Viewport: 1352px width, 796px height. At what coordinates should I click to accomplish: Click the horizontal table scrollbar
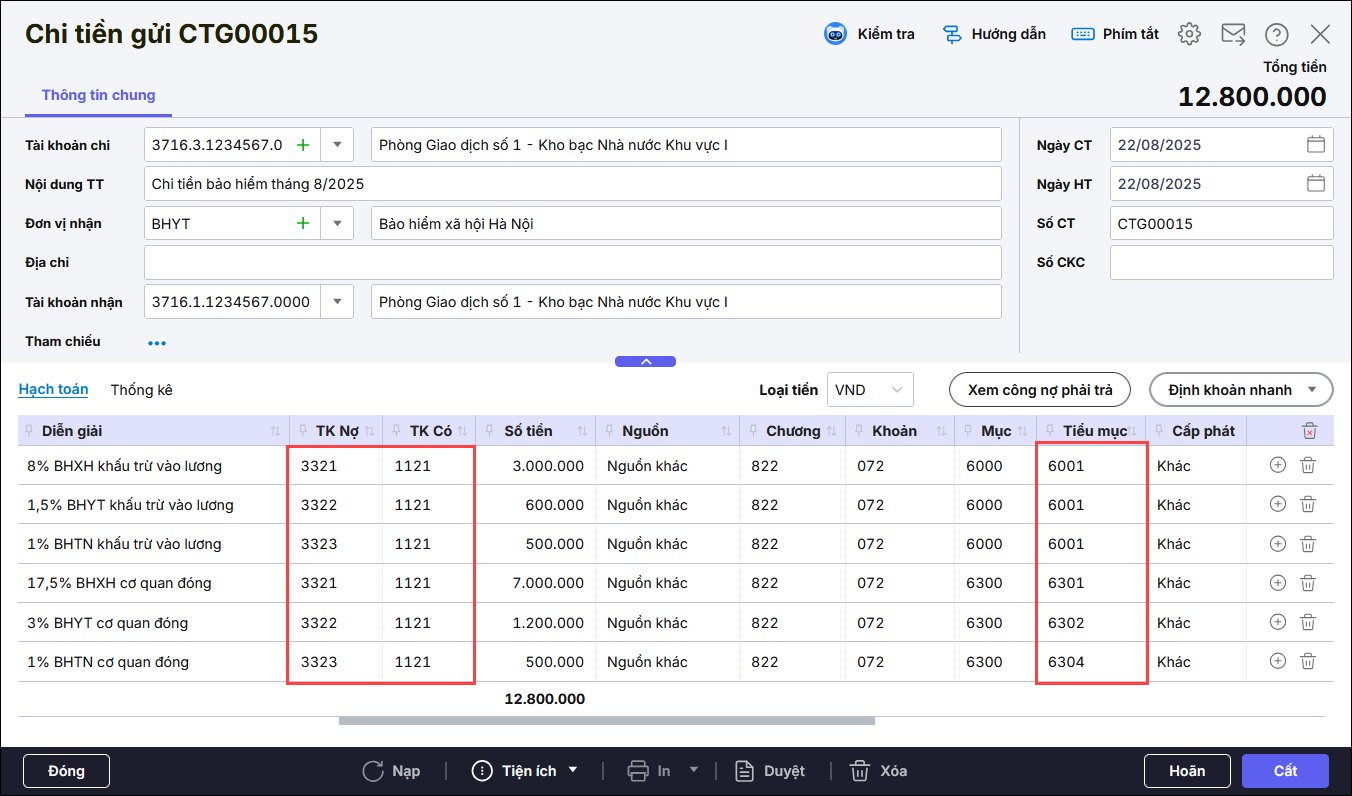[x=606, y=720]
